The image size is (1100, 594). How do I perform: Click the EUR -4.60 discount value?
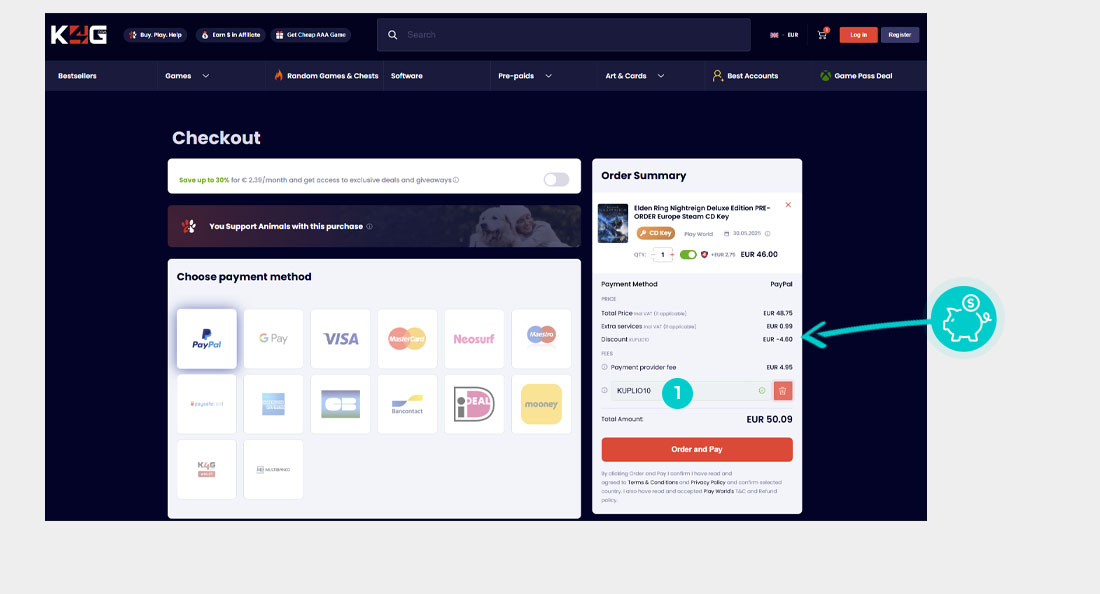777,339
